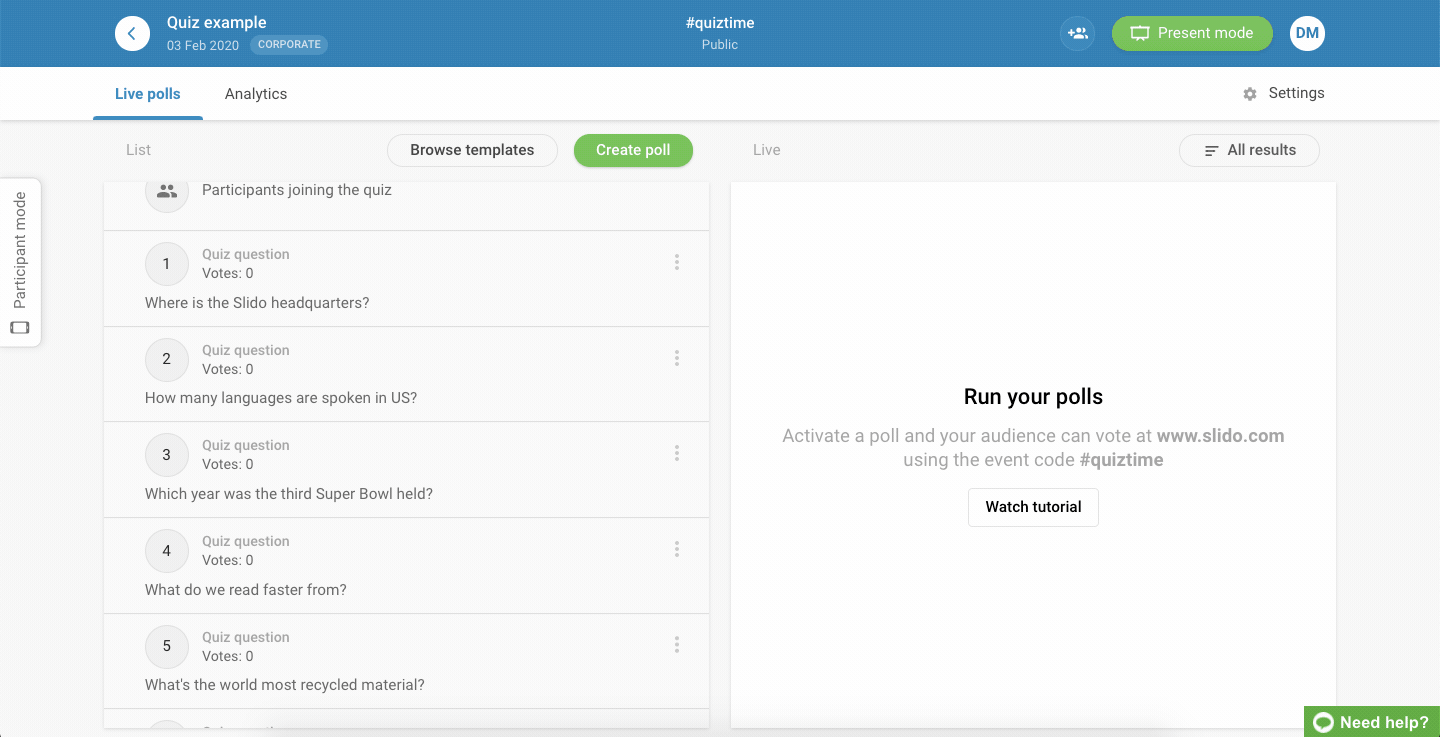
Task: Open options menu for read faster question
Action: click(677, 549)
